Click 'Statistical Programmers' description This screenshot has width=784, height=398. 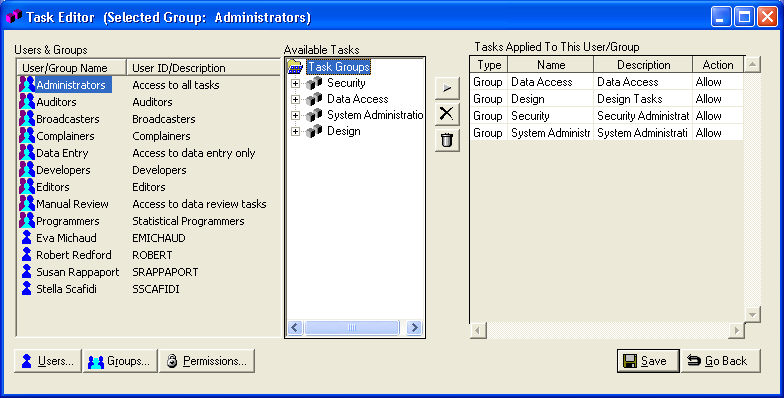188,221
